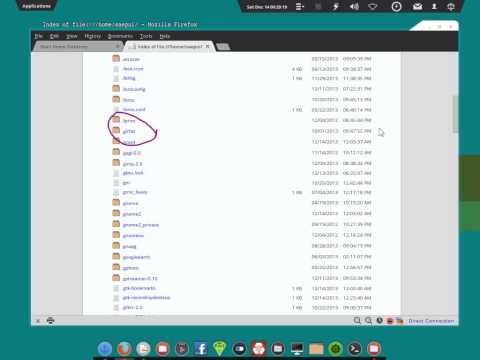Click the folder icon beside .gnome2_private
Image resolution: width=480 pixels, height=360 pixels.
[x=116, y=224]
